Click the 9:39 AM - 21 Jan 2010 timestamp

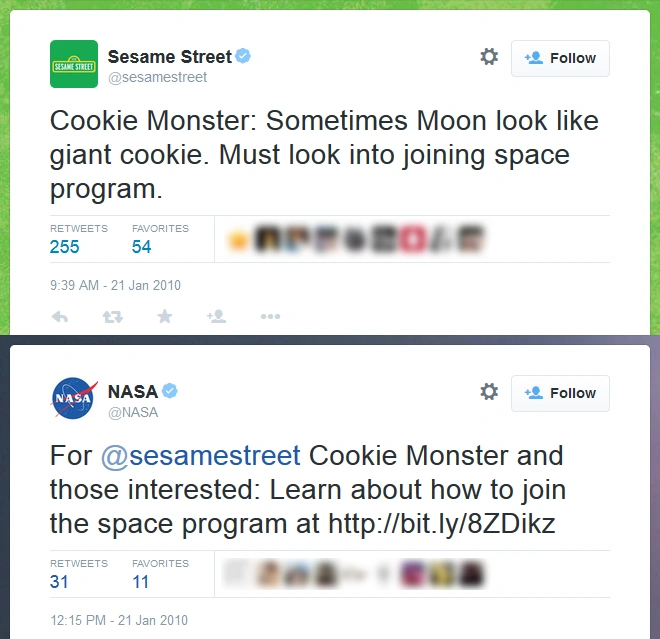[115, 285]
